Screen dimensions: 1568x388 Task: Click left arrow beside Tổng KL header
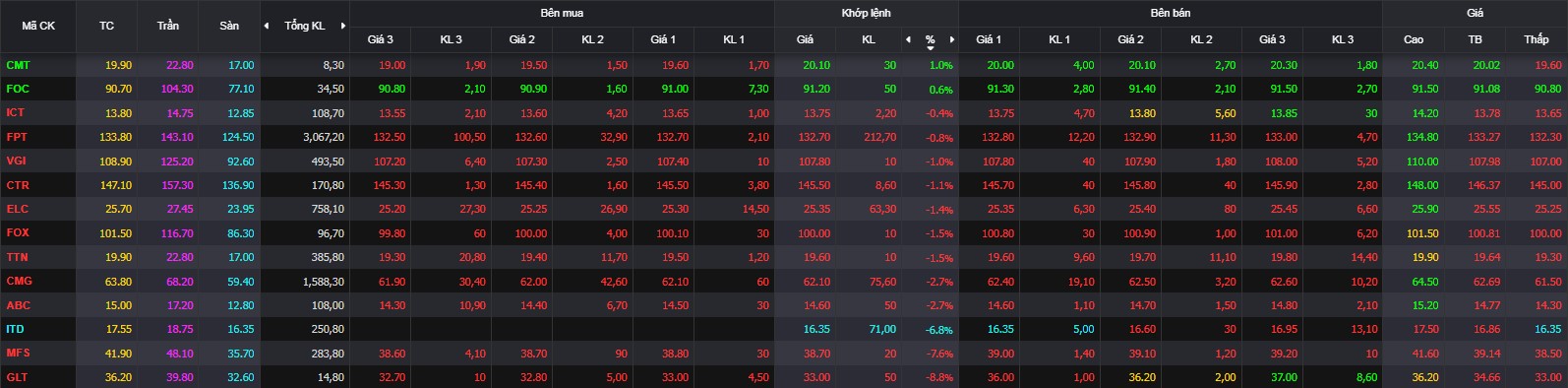[267, 26]
